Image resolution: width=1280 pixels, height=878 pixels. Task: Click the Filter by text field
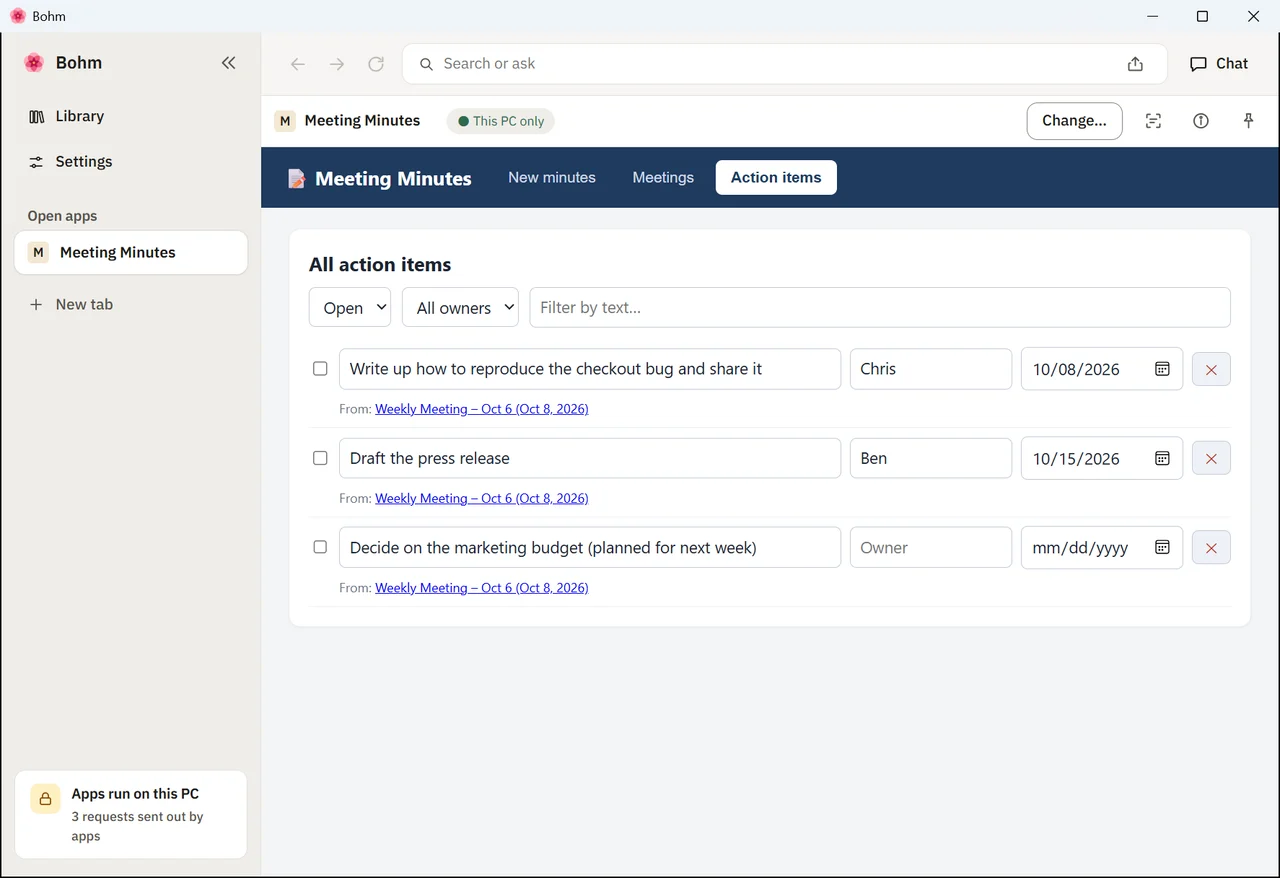880,308
